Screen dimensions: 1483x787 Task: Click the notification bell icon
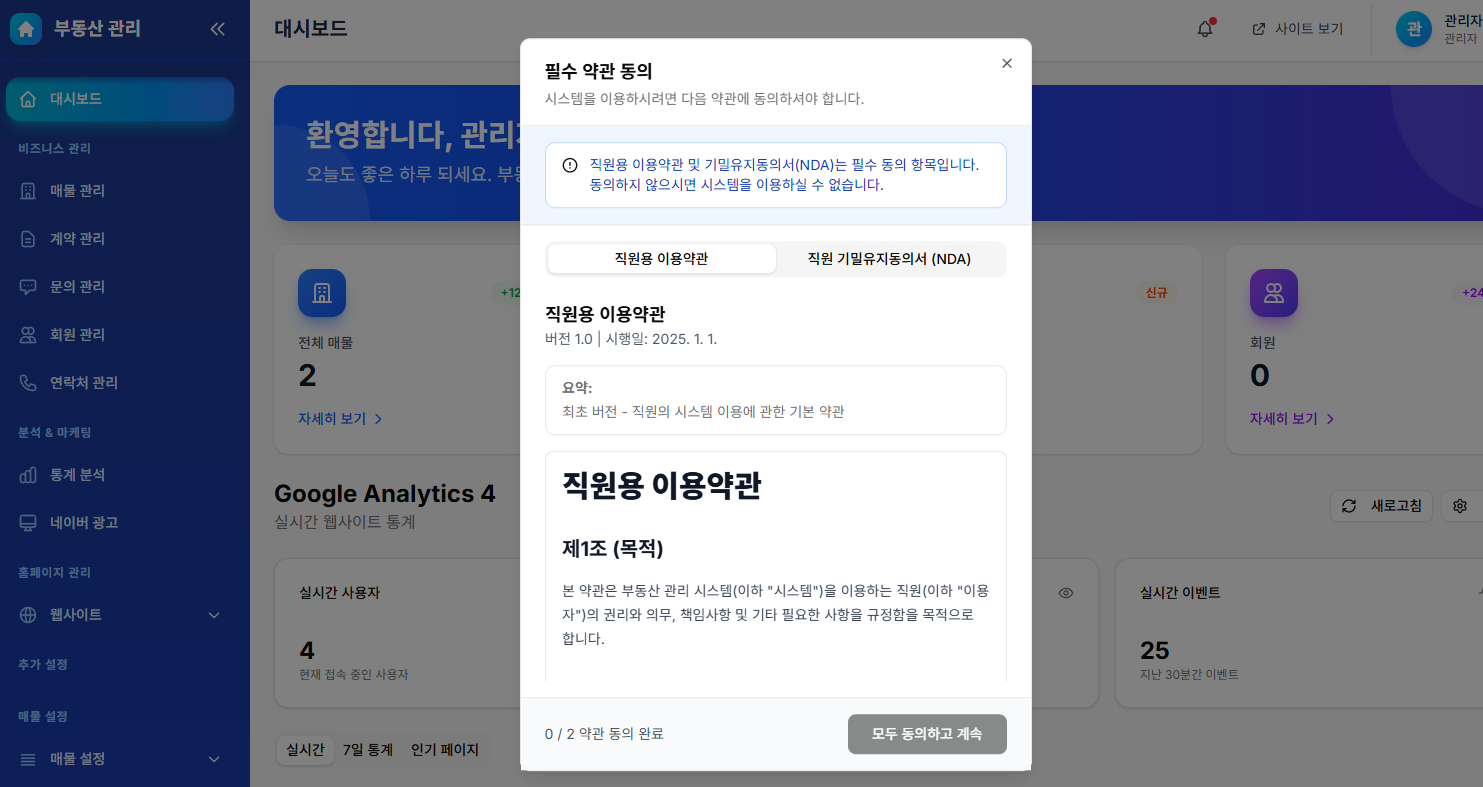[x=1205, y=29]
